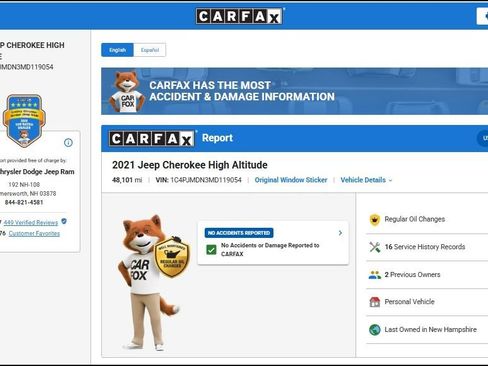Screen dimensions: 488x366
Task: Open the No Accidents Reported card chevron
Action: click(x=340, y=233)
